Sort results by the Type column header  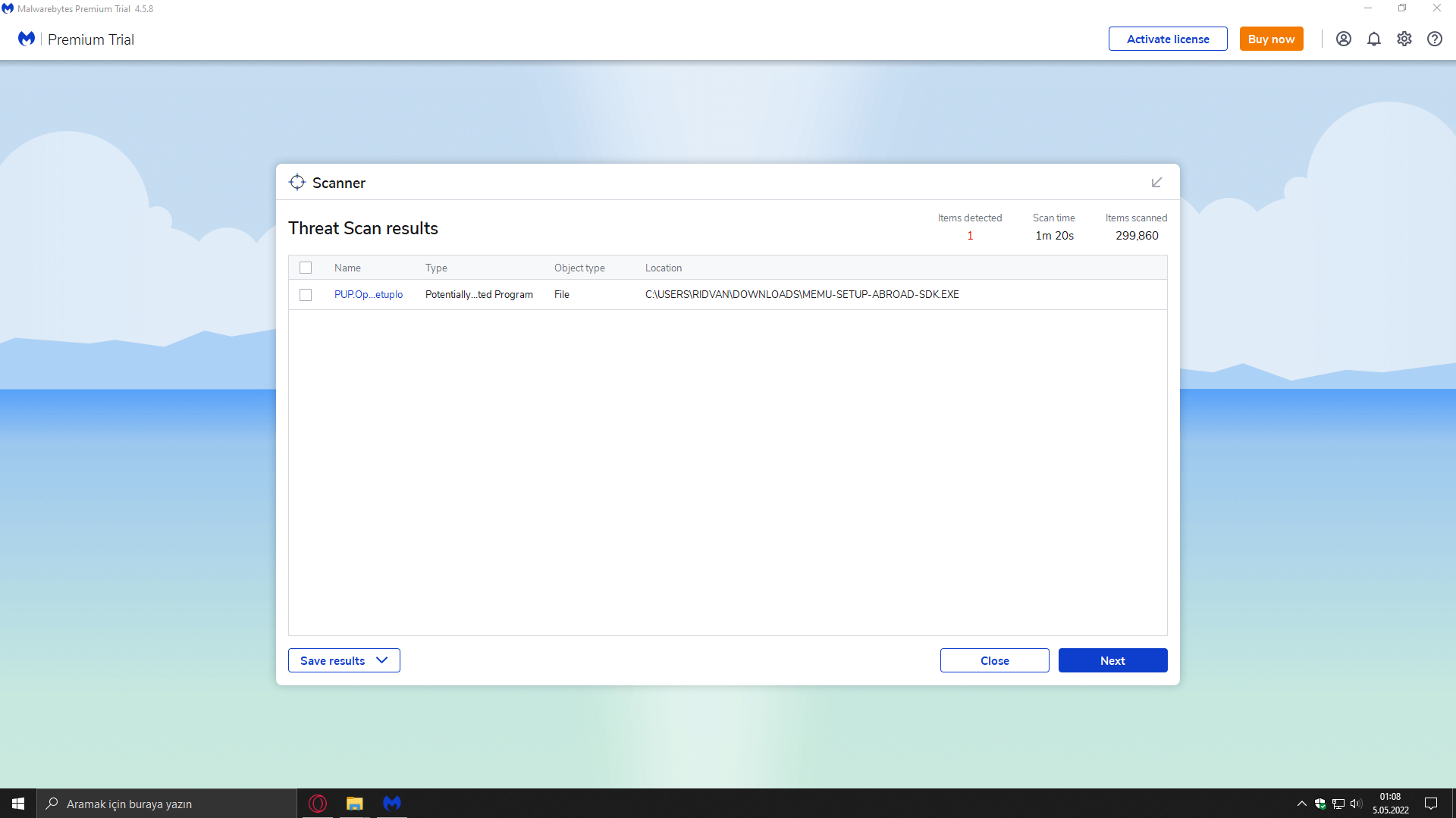(436, 268)
